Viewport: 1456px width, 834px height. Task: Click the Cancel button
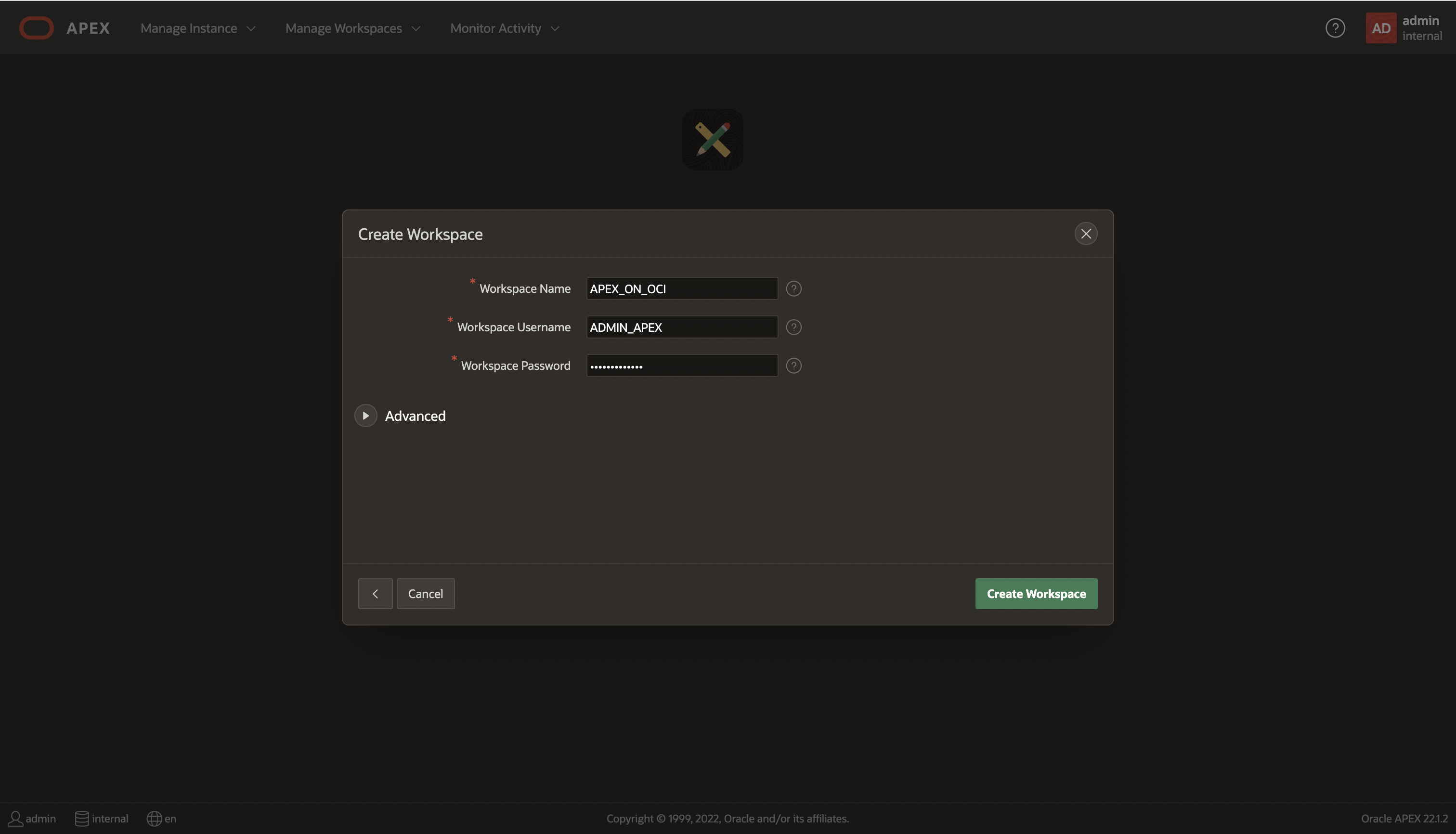coord(425,593)
